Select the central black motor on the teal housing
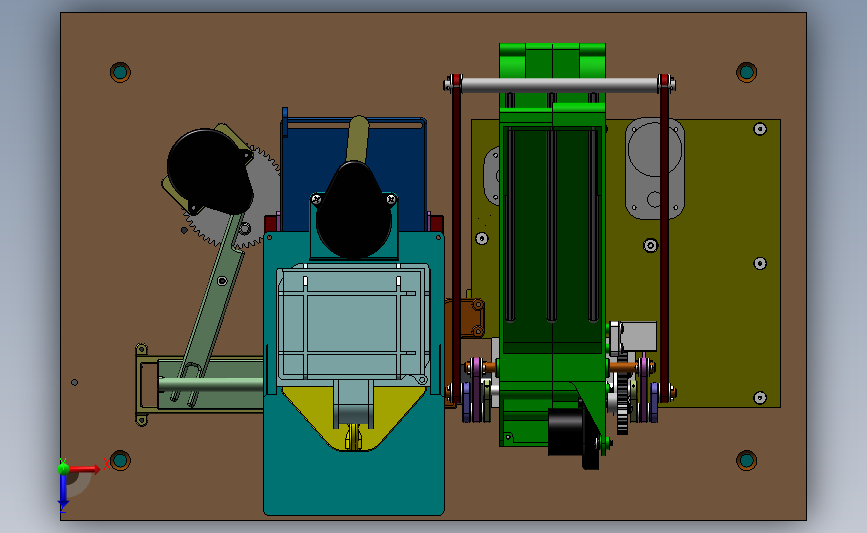Viewport: 867px width, 533px height. pyautogui.click(x=354, y=211)
